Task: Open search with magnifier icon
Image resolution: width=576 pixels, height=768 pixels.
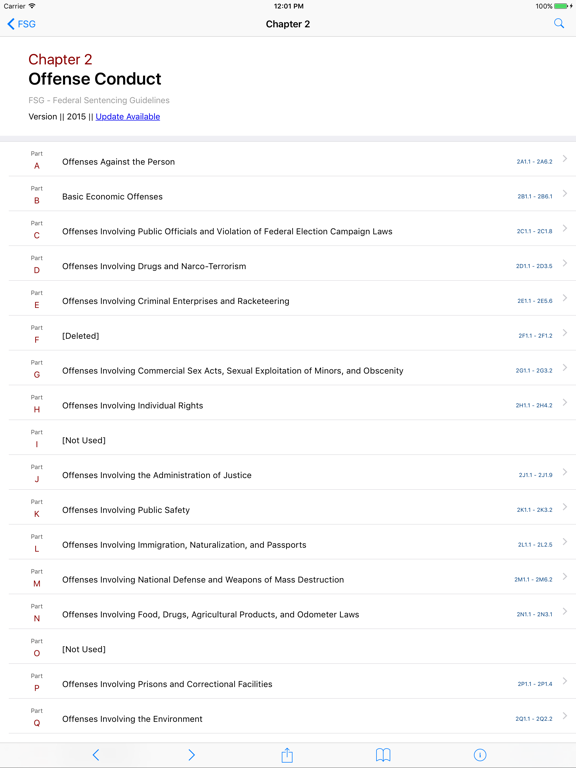Action: pyautogui.click(x=559, y=23)
